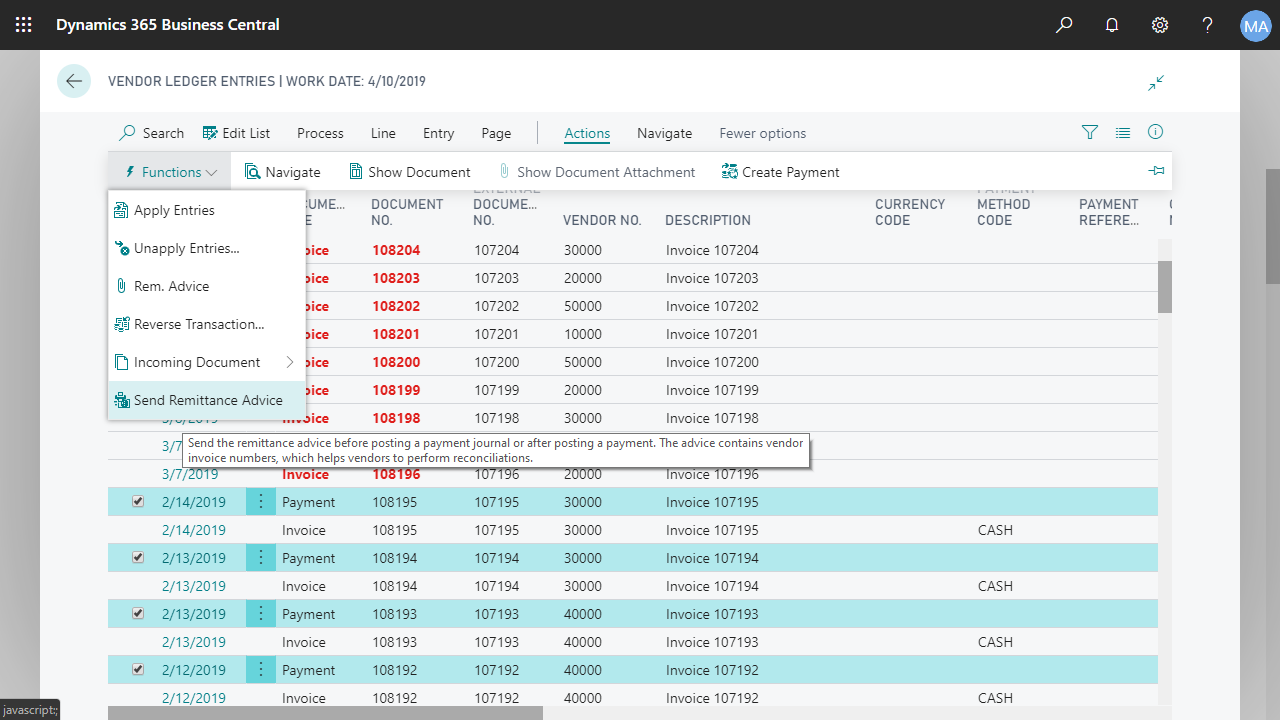
Task: Sort by the Vendor No. column header
Action: (x=602, y=220)
